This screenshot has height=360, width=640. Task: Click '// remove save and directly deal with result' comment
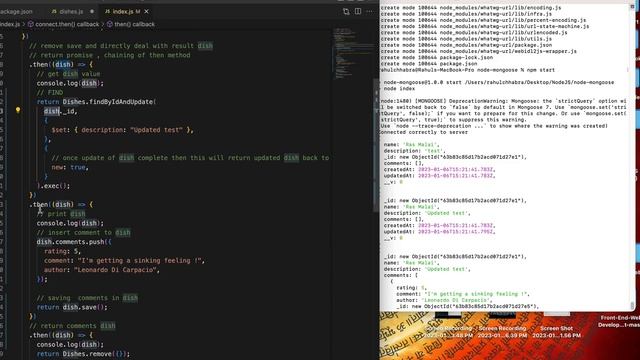(x=121, y=46)
